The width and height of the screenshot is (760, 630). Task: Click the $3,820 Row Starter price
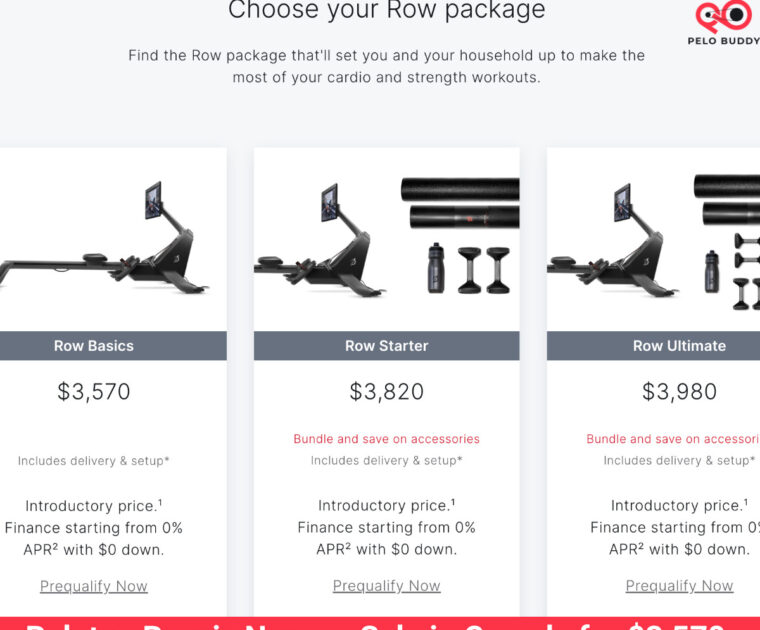(x=386, y=391)
